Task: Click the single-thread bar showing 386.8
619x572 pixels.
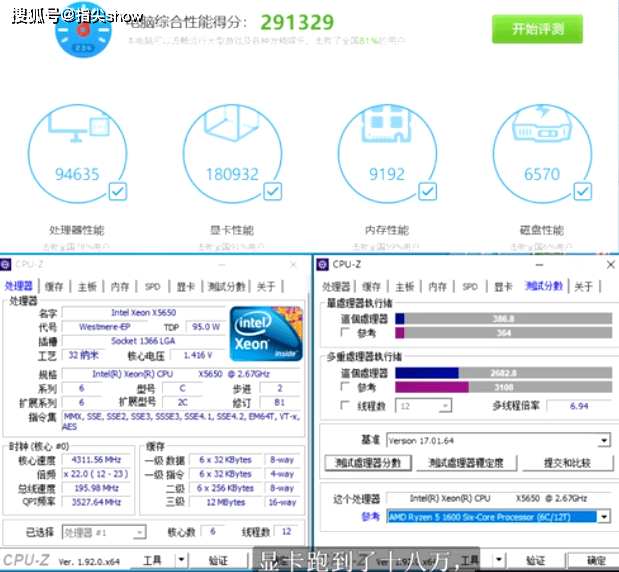Action: tap(504, 319)
